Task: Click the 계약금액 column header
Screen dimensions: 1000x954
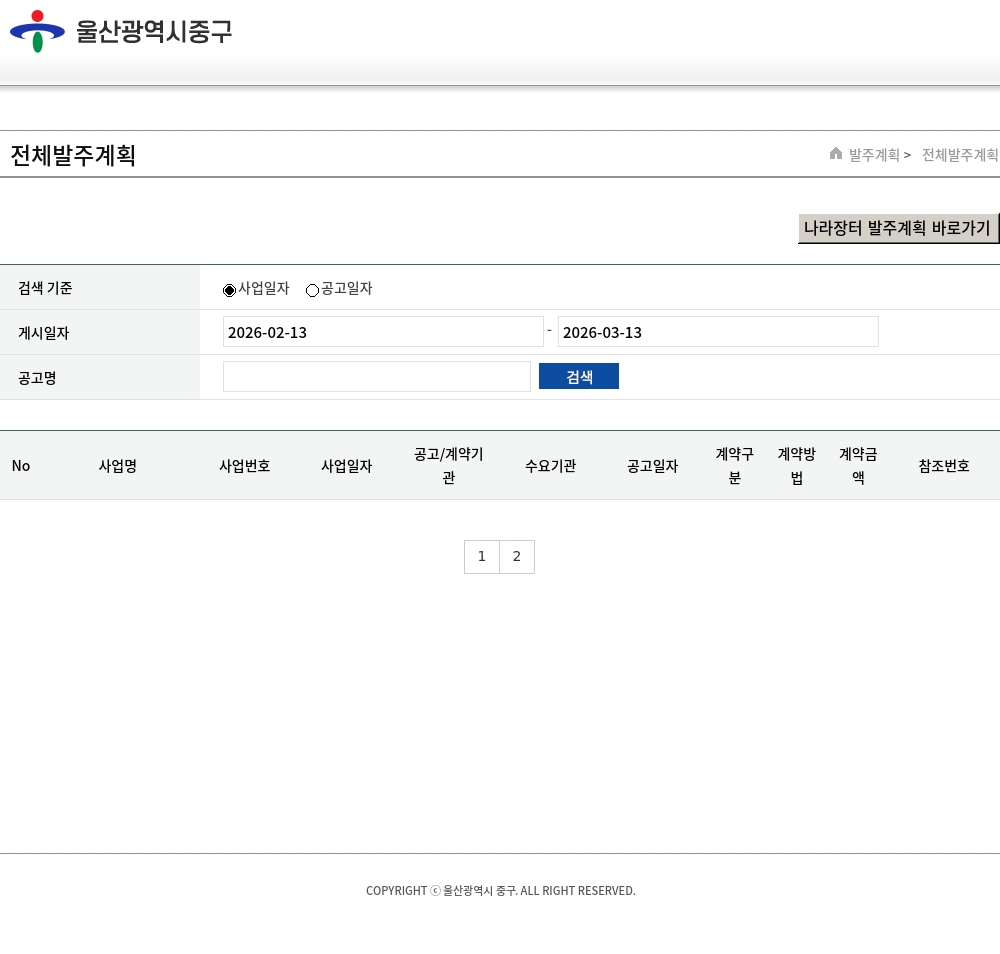Action: point(858,466)
